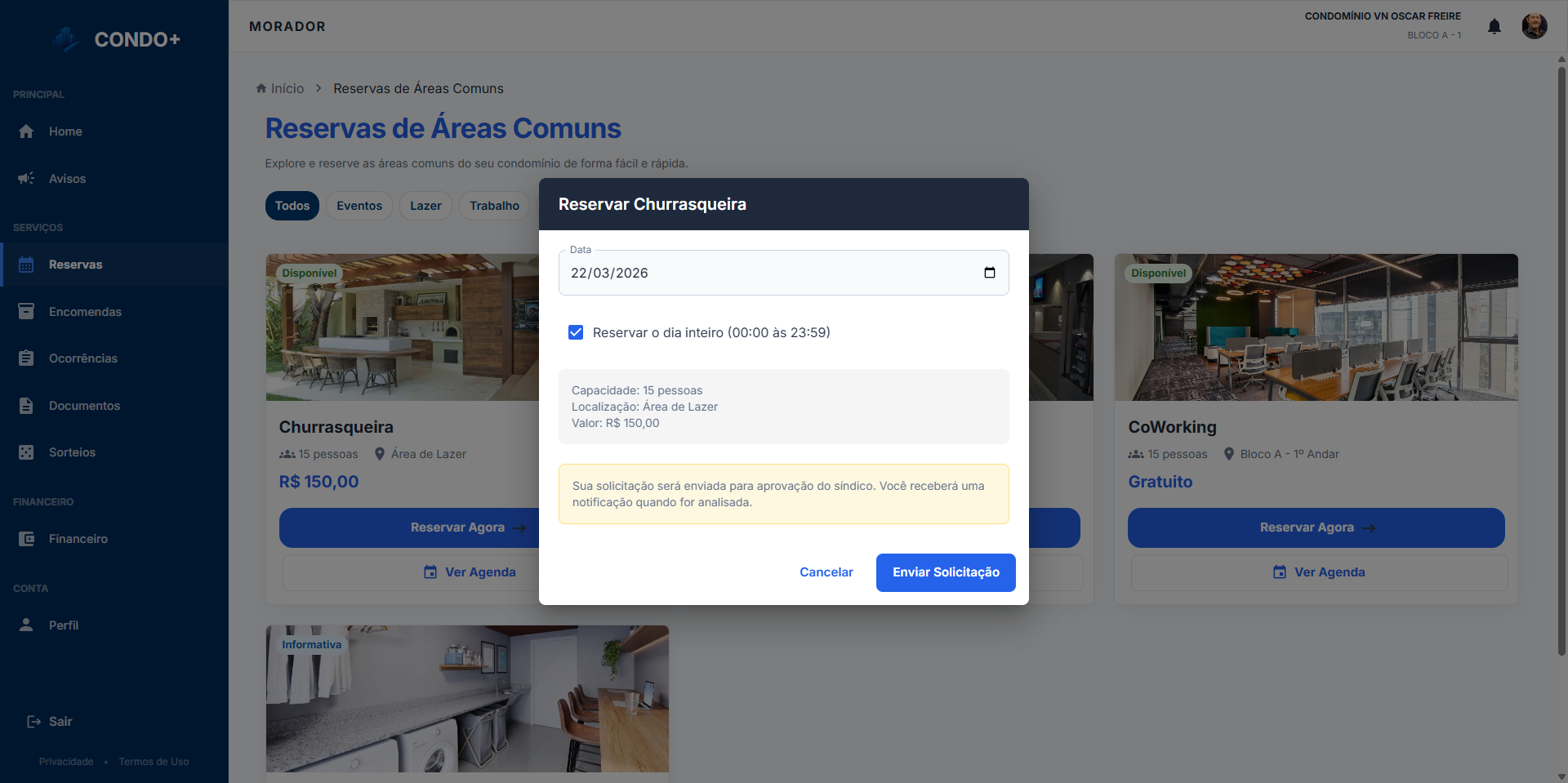Click the Início breadcrumb link

287,88
